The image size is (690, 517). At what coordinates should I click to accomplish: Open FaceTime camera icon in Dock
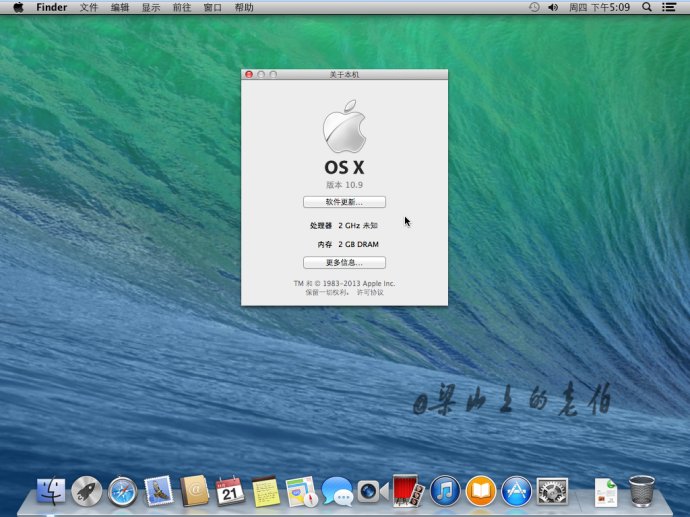(x=373, y=491)
